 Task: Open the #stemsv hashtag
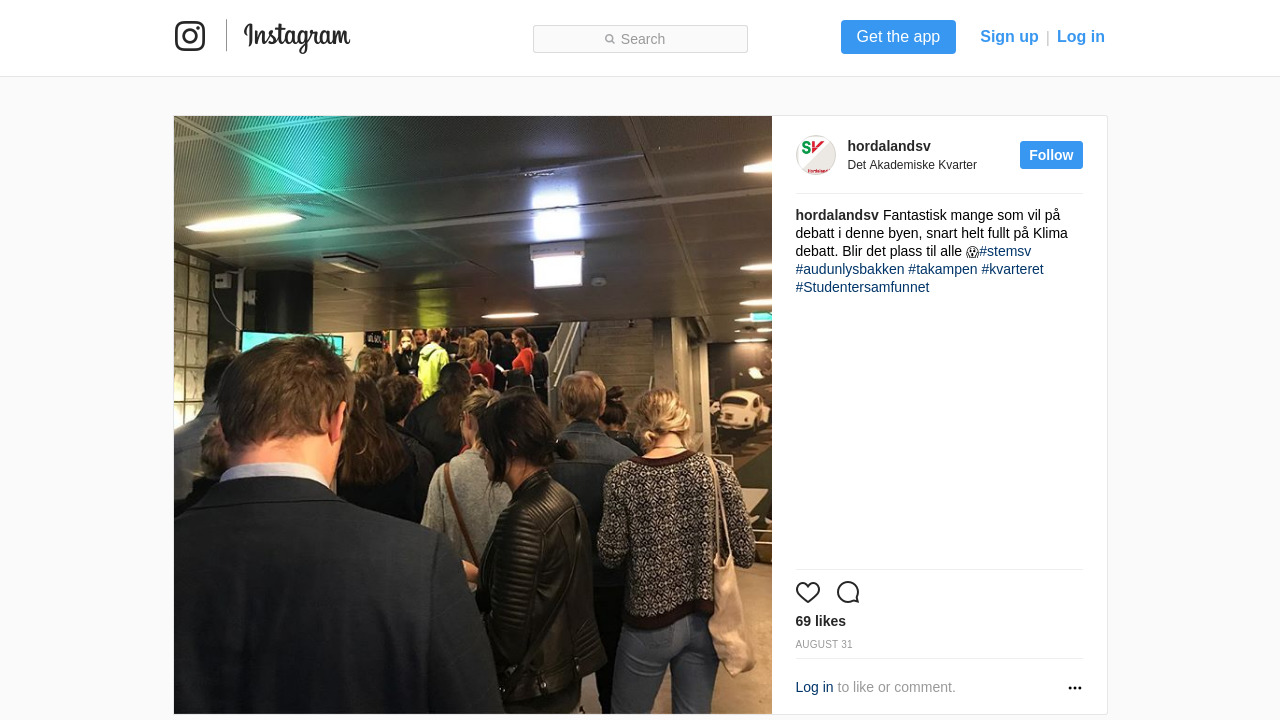tap(1005, 251)
